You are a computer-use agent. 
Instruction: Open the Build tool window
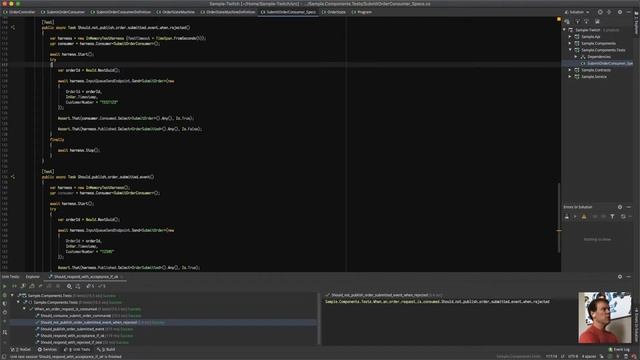click(x=106, y=349)
